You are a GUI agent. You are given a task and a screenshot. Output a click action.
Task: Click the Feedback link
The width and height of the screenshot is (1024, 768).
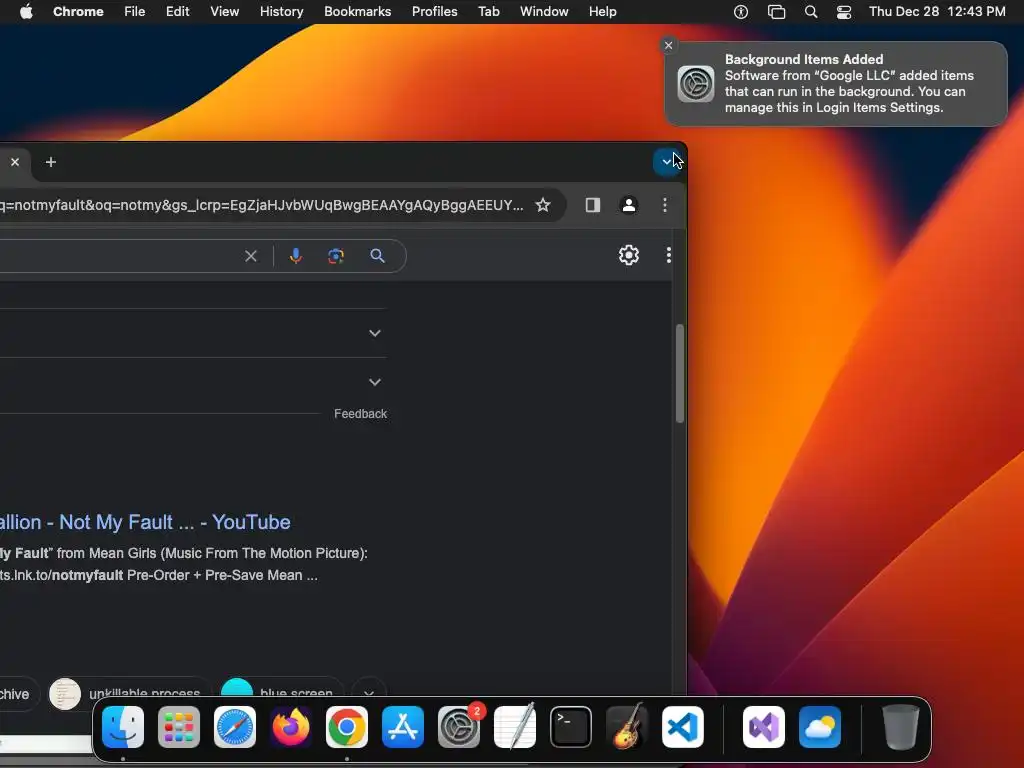coord(360,414)
